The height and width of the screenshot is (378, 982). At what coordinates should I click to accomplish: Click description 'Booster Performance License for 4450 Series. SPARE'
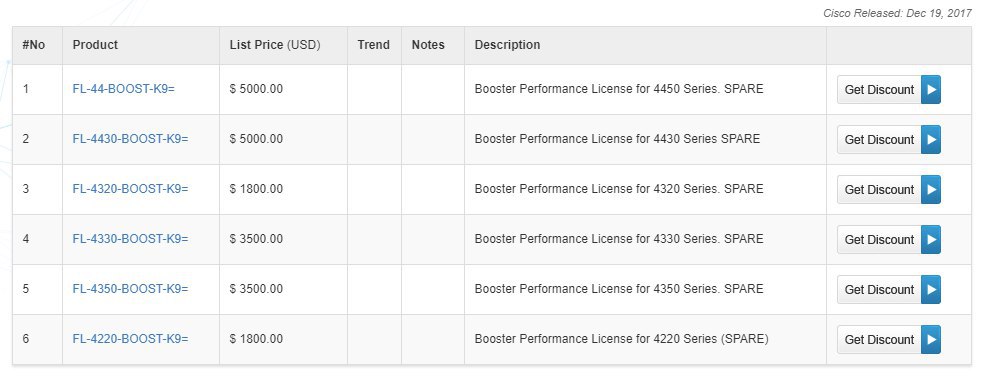point(619,89)
